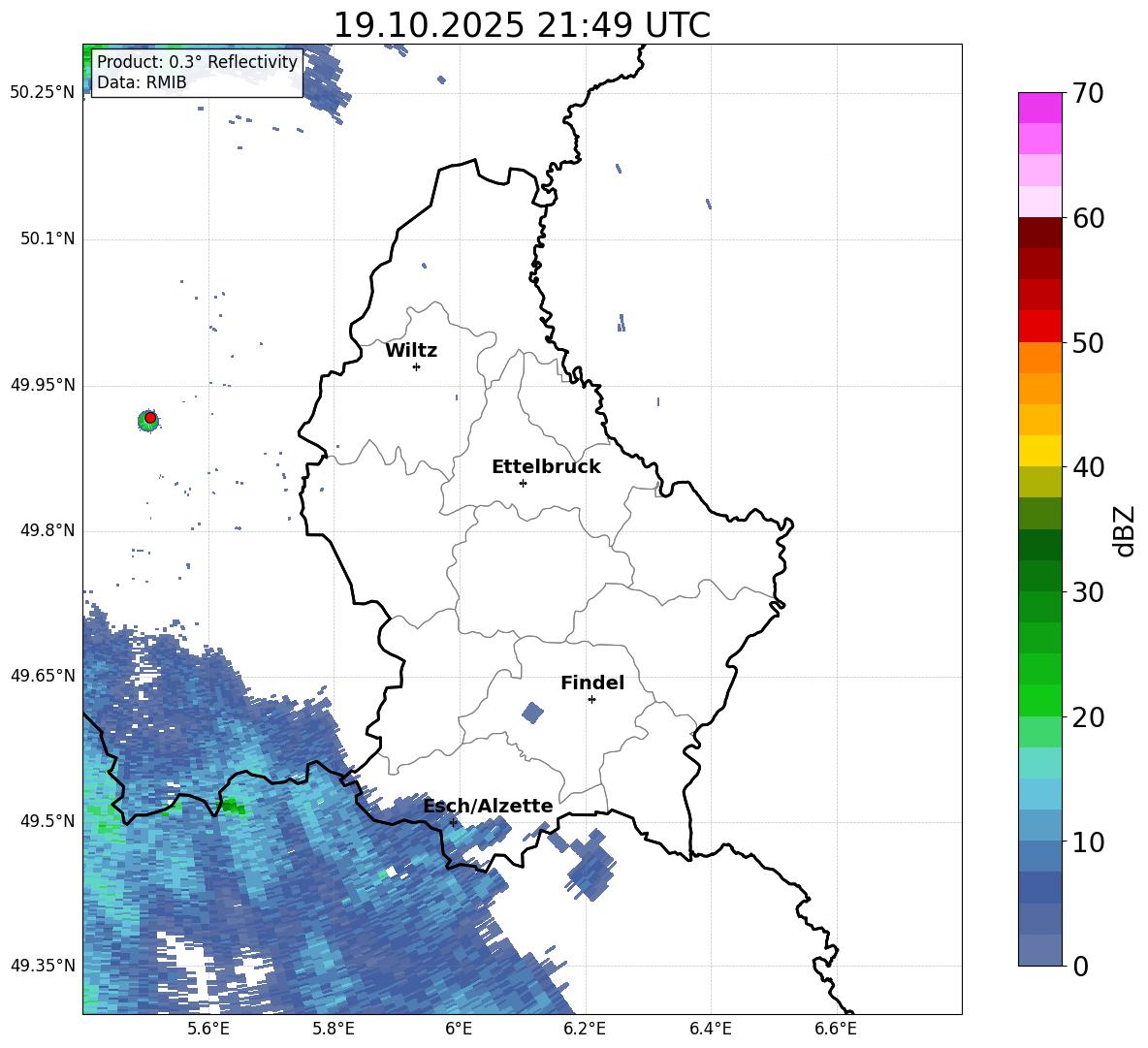The width and height of the screenshot is (1148, 1048).
Task: Click the Wiltz station cross marker
Action: 417,366
